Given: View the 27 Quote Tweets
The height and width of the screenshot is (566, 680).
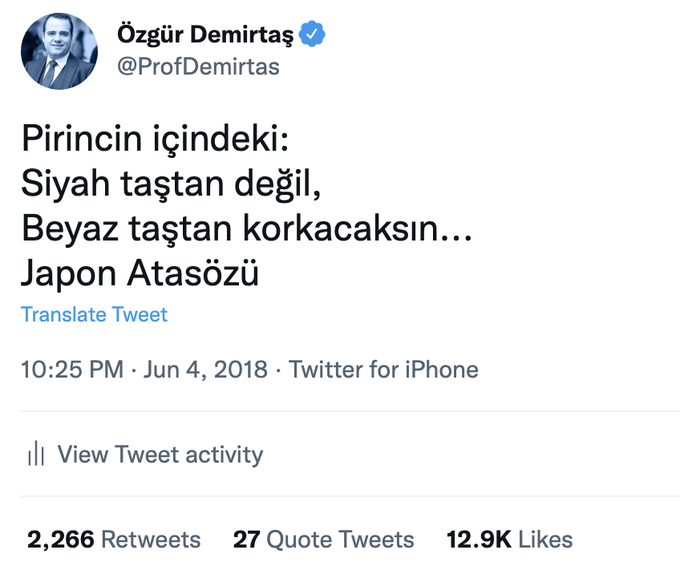Looking at the screenshot, I should point(323,540).
